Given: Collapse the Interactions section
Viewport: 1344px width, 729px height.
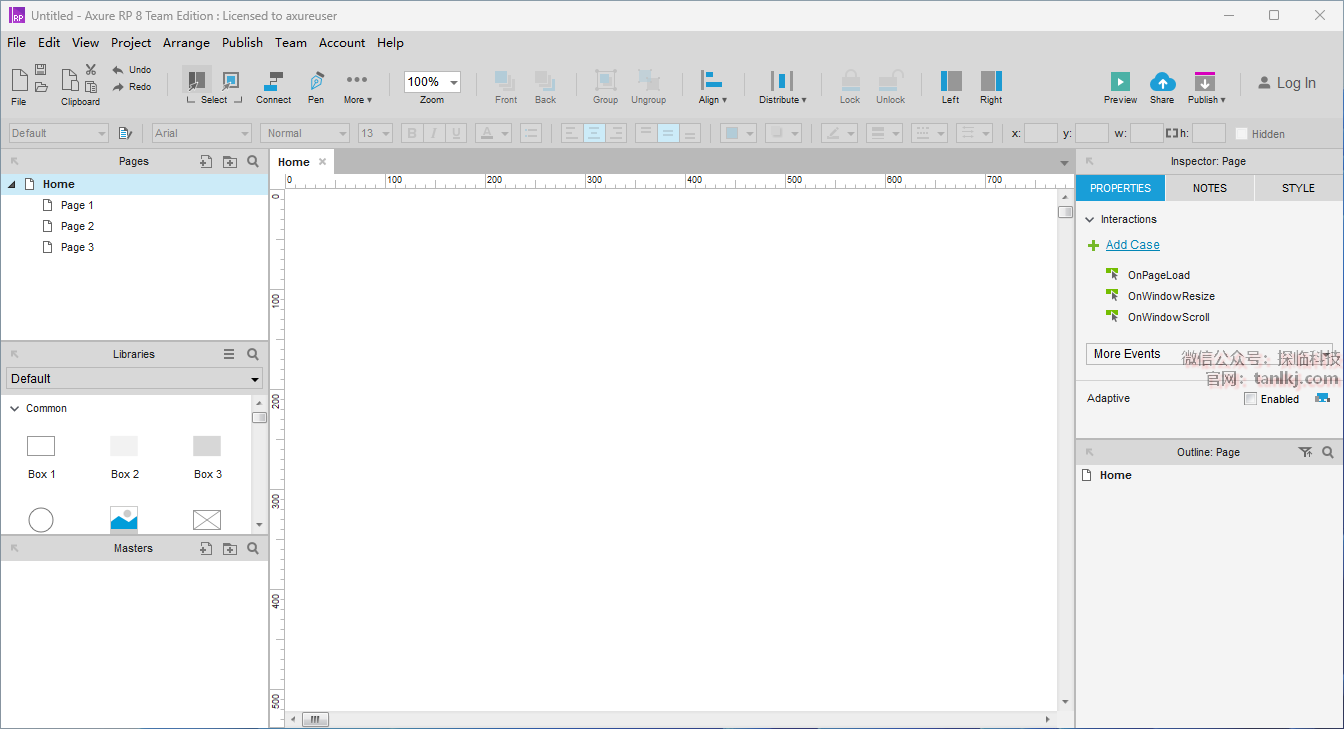Looking at the screenshot, I should [x=1091, y=220].
